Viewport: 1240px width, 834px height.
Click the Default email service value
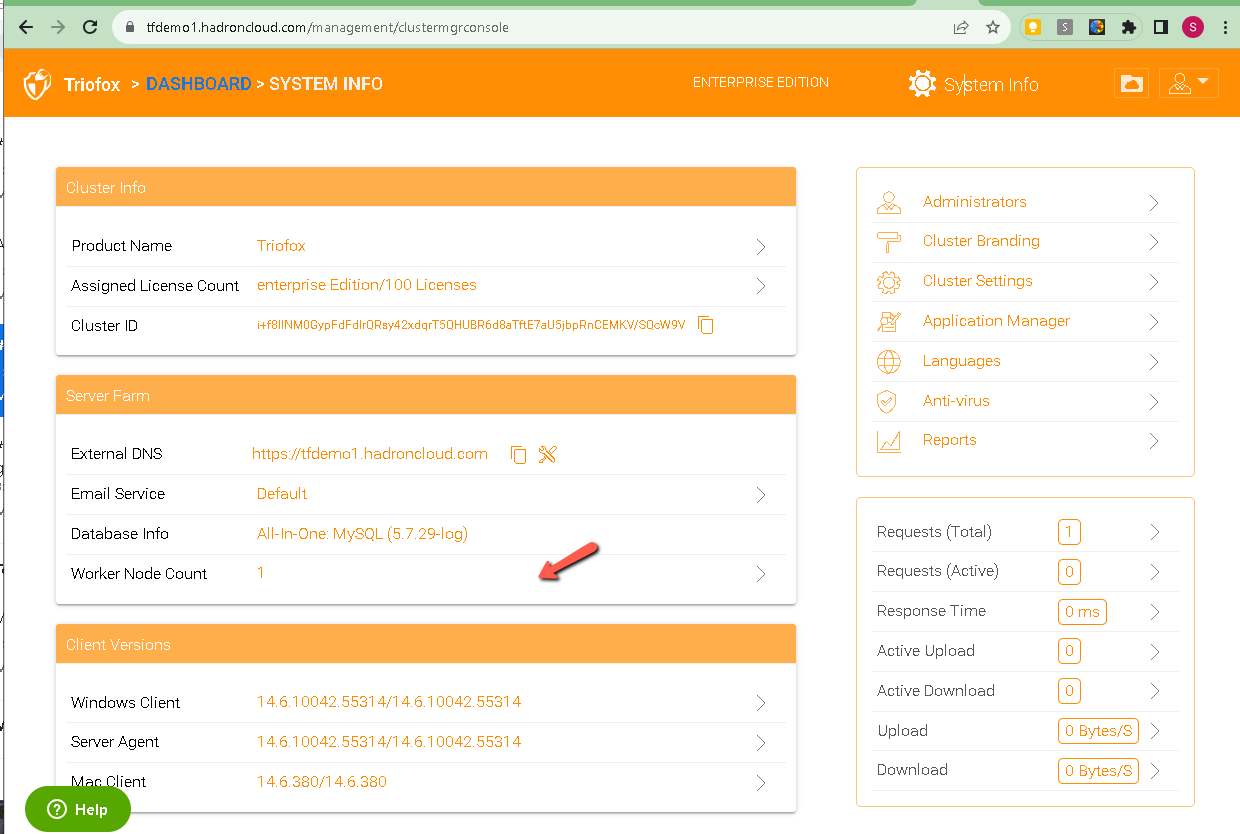pyautogui.click(x=282, y=494)
